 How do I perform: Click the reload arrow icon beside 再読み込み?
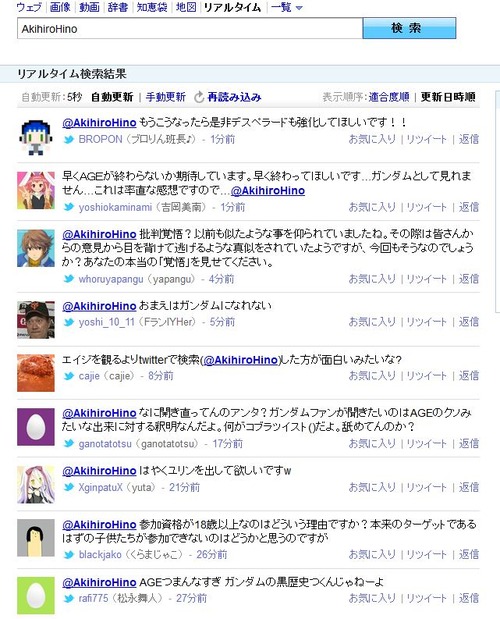pos(199,97)
